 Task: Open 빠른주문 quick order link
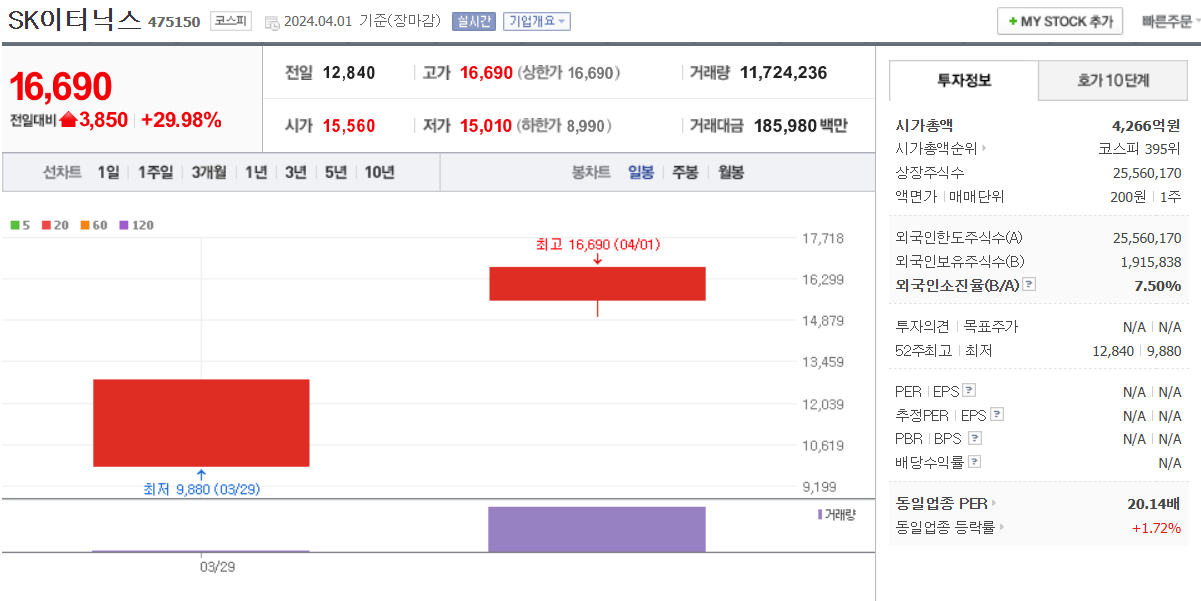coord(1169,21)
